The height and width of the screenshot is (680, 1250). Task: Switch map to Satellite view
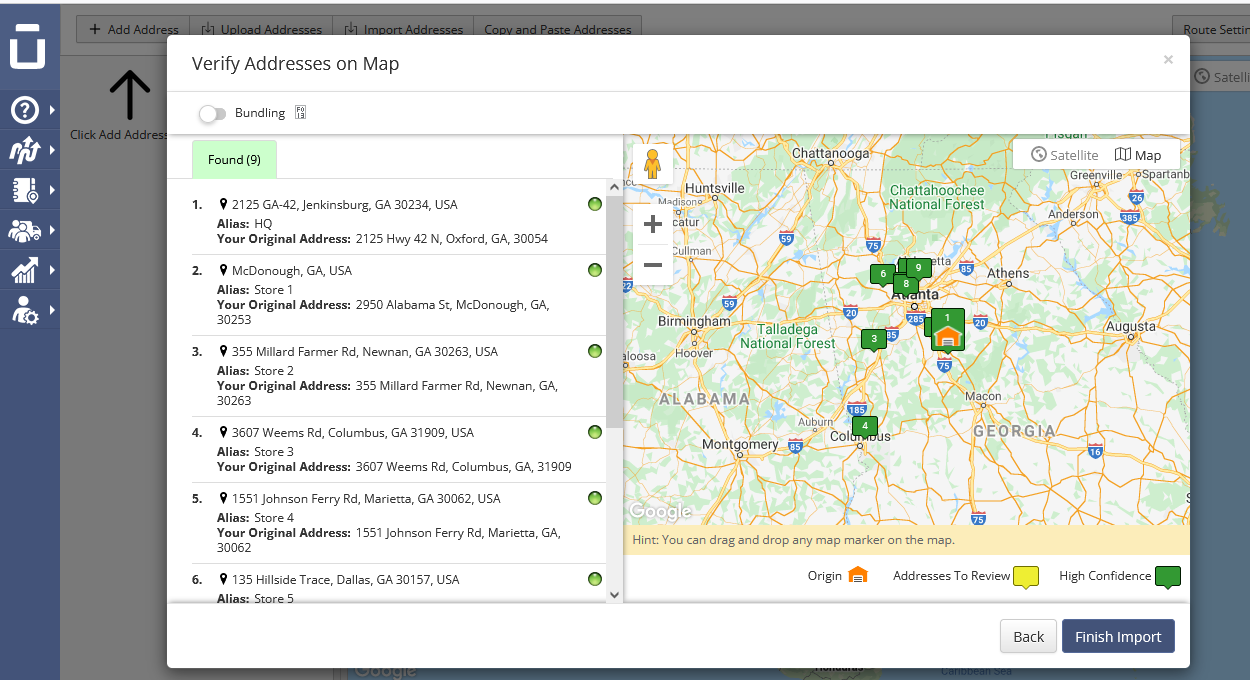[1065, 155]
